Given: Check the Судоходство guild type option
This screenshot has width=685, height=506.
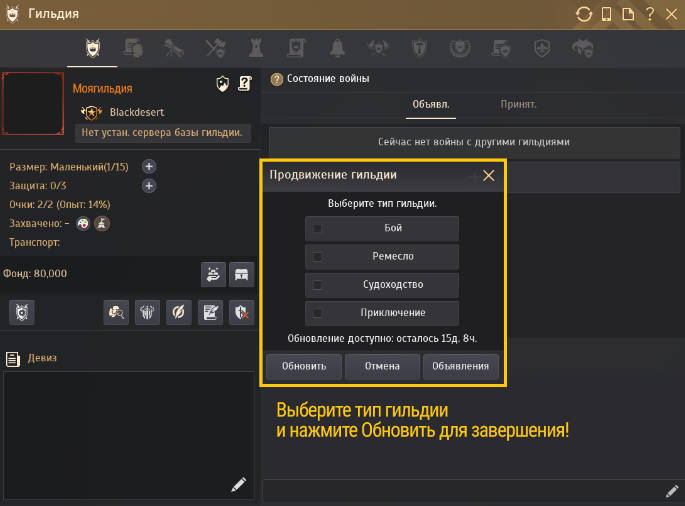Looking at the screenshot, I should (x=382, y=285).
